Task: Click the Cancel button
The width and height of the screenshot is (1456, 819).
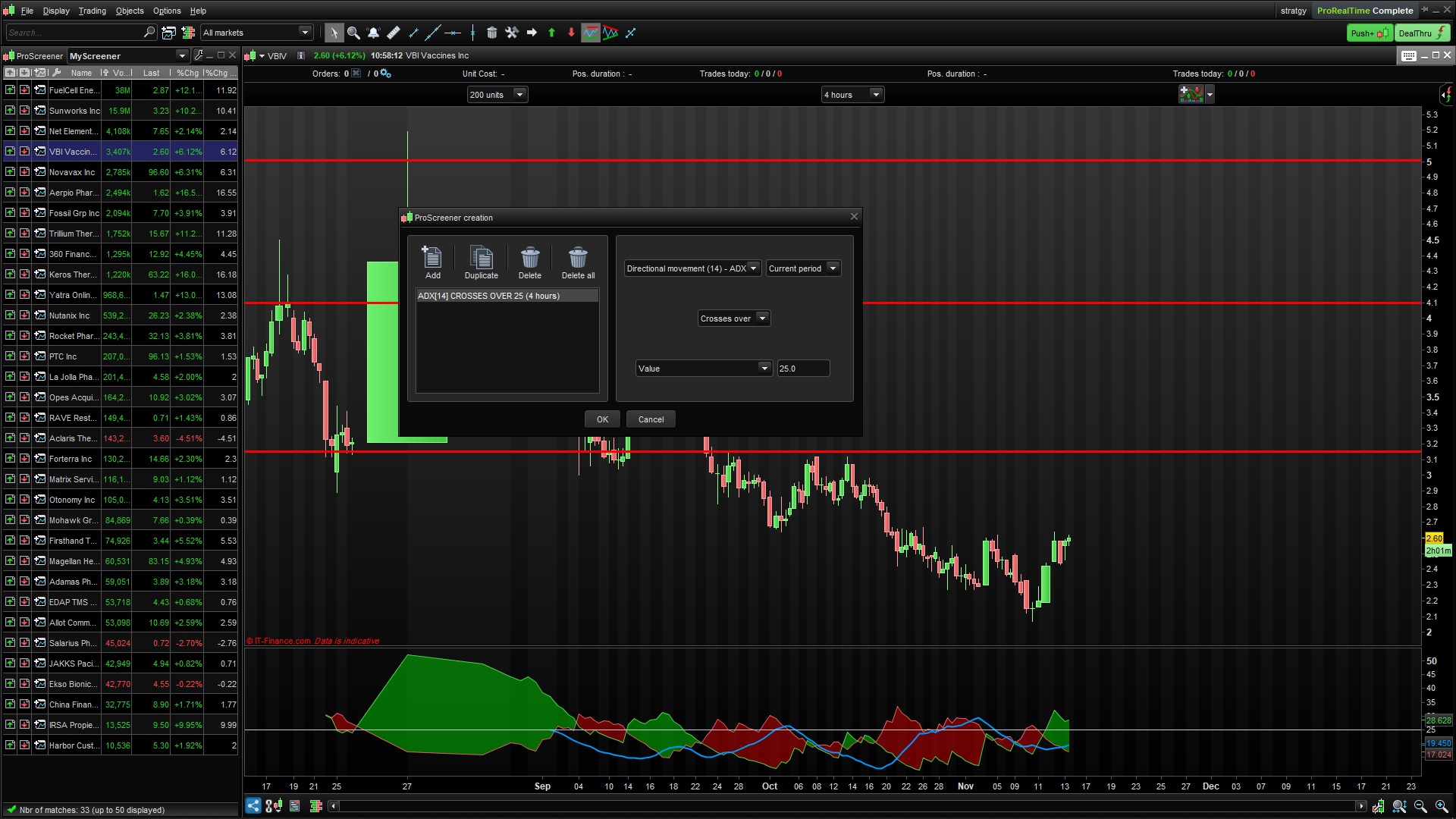Action: tap(651, 419)
